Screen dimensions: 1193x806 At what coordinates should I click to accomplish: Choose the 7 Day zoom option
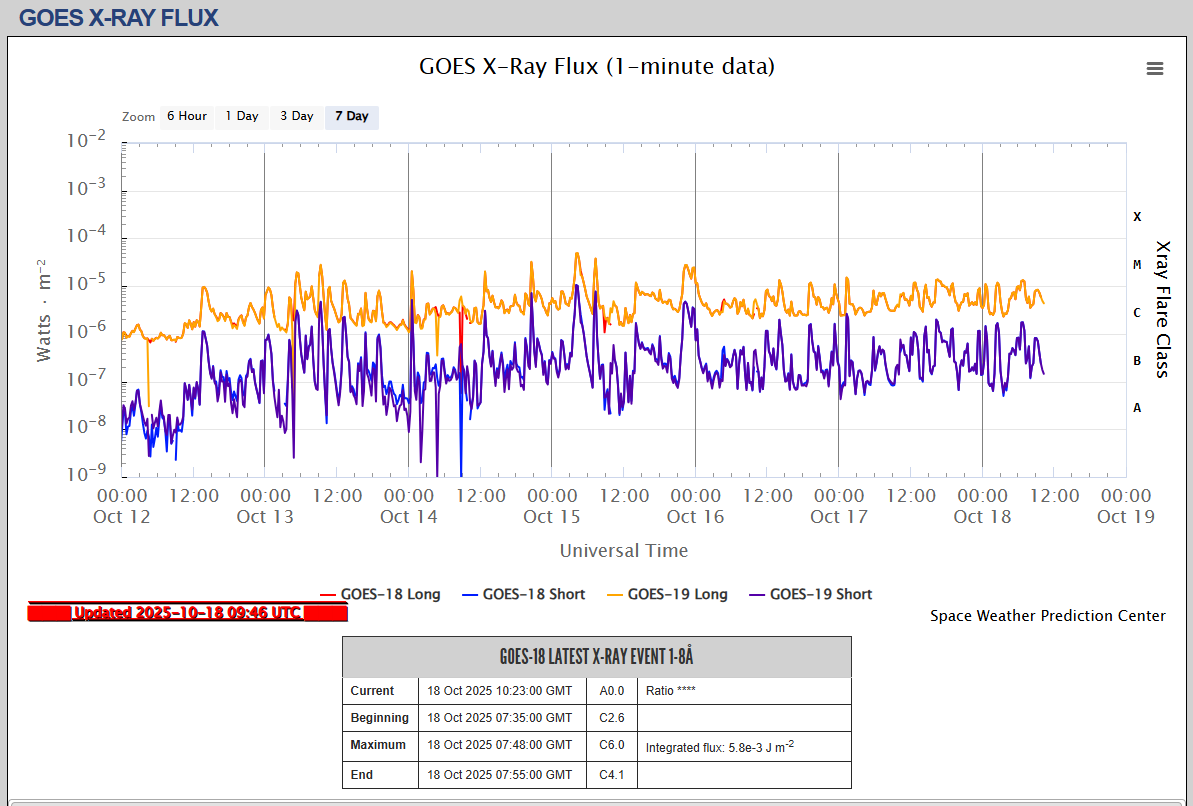click(x=351, y=116)
